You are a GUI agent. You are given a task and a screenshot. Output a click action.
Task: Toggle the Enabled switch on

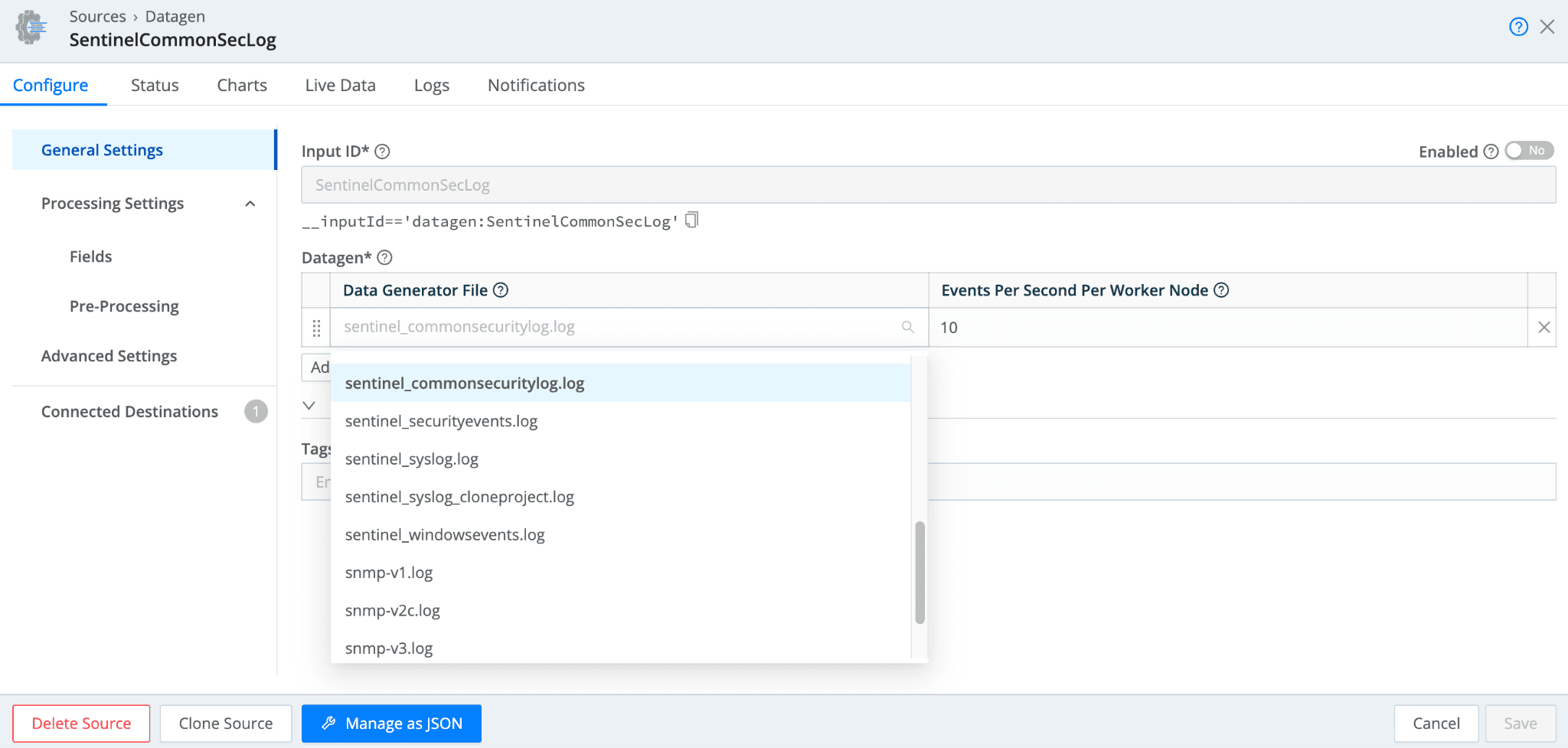[1528, 151]
